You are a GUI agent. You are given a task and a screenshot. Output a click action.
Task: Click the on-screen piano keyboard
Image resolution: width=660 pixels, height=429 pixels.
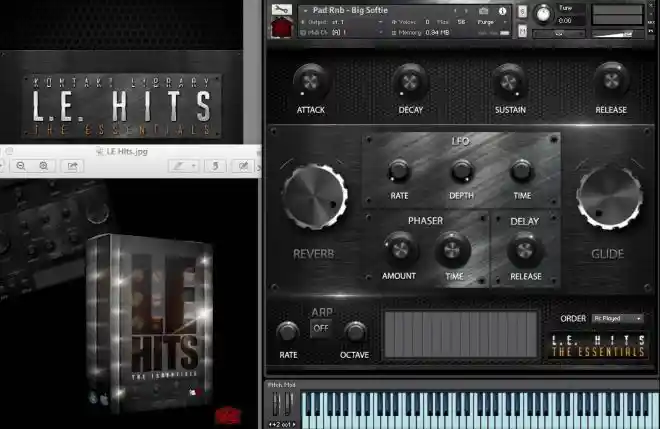pos(480,410)
